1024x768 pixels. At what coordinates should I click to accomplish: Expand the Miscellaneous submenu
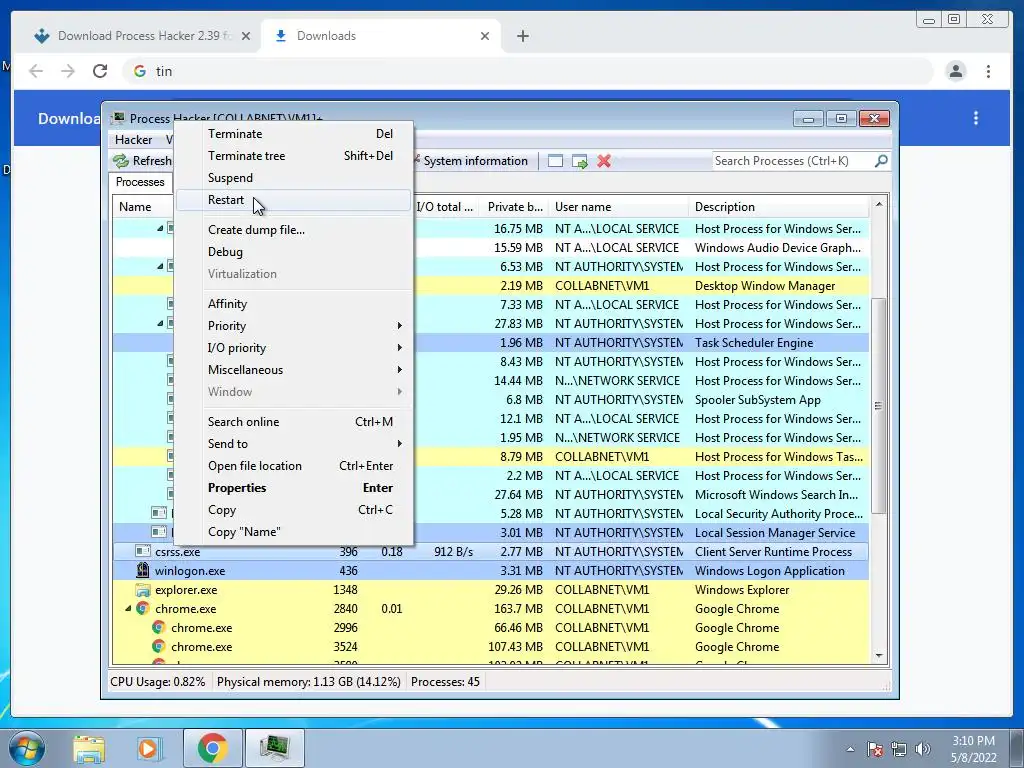[295, 370]
